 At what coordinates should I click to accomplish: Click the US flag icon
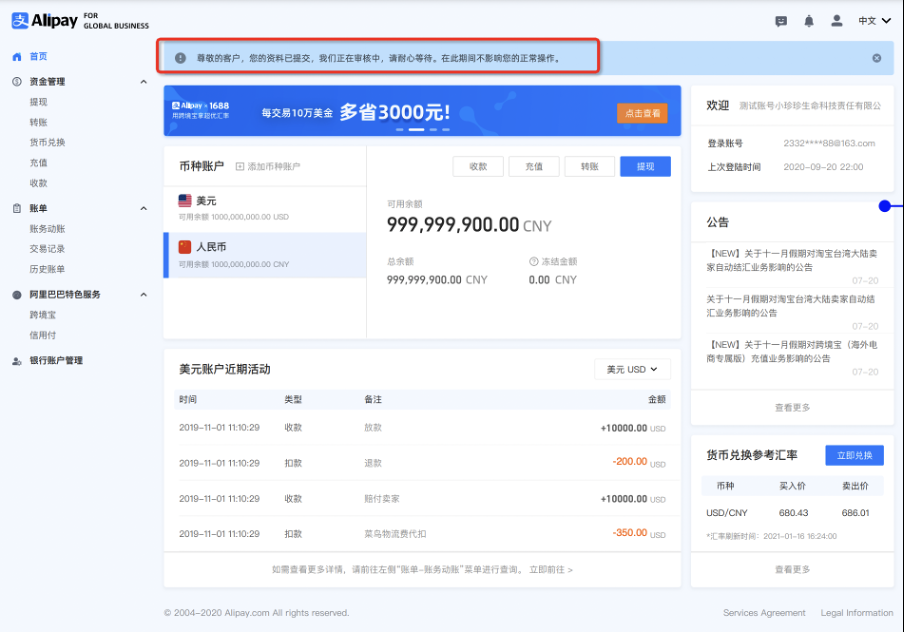click(x=185, y=201)
